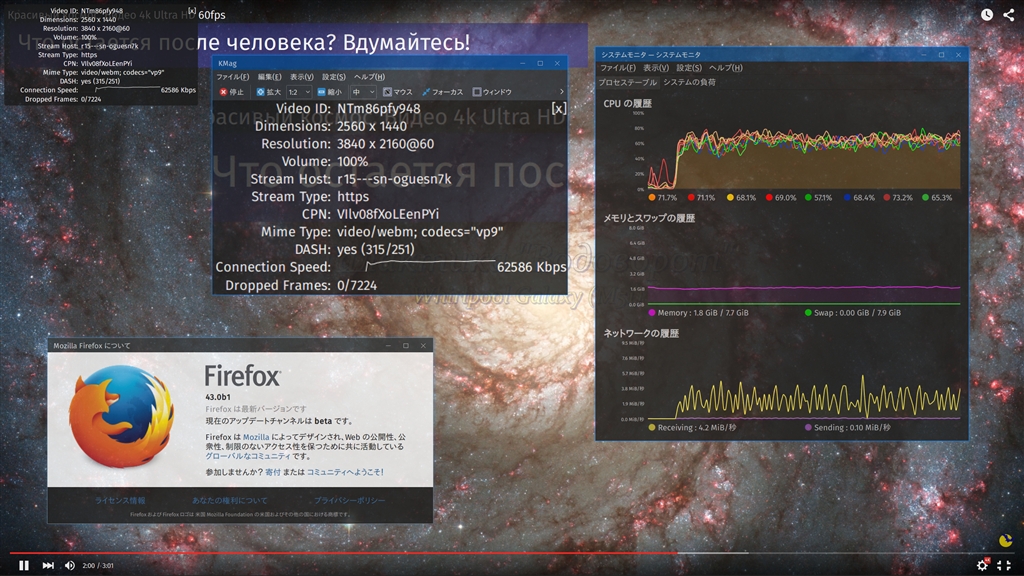Open the グローバルなコミュニティ link

click(x=248, y=456)
